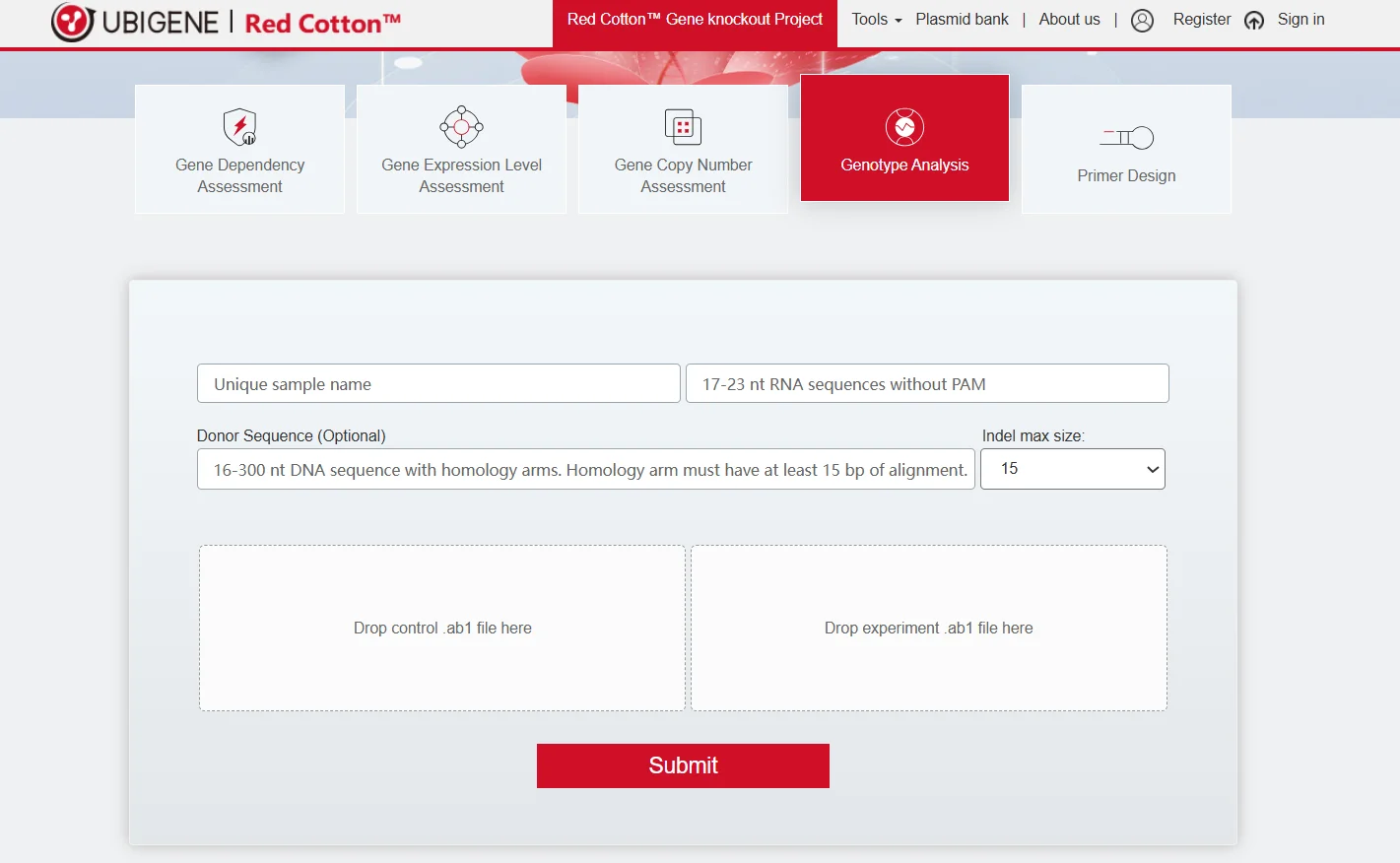Click the Primer Design icon
This screenshot has width=1400, height=863.
click(1126, 138)
